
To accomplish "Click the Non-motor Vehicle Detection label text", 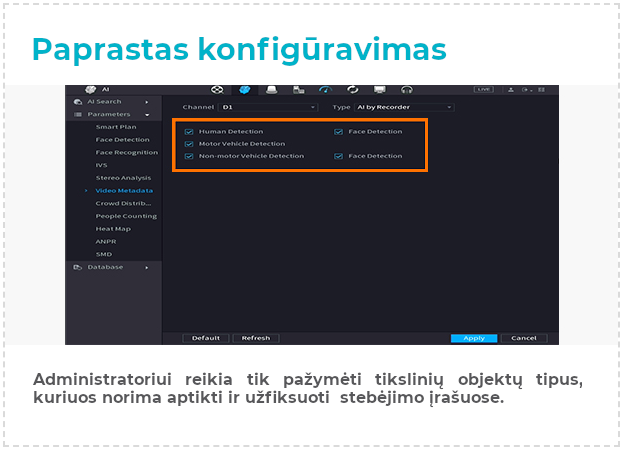I will pos(251,156).
